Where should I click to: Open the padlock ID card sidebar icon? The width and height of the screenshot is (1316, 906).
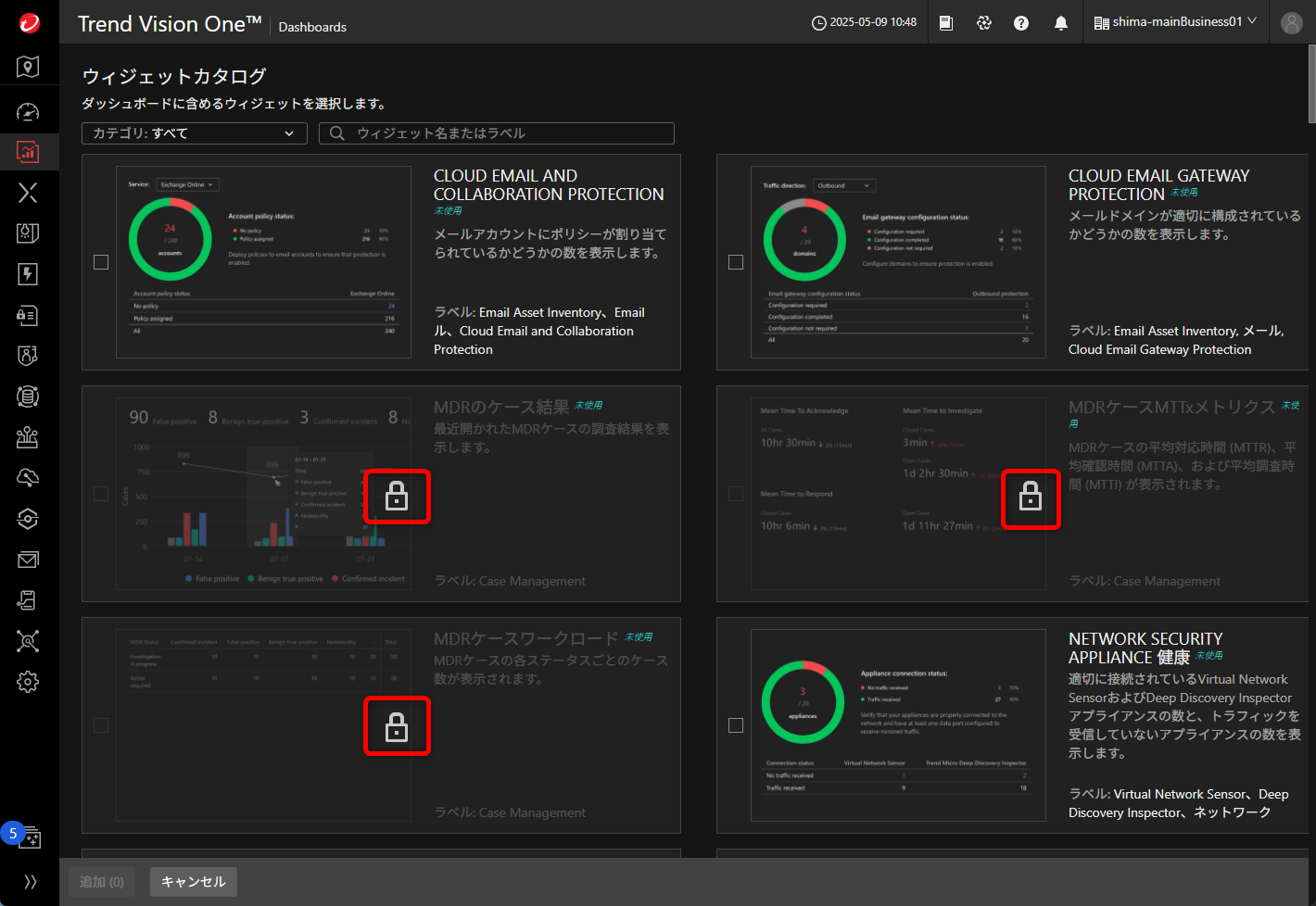pyautogui.click(x=28, y=315)
